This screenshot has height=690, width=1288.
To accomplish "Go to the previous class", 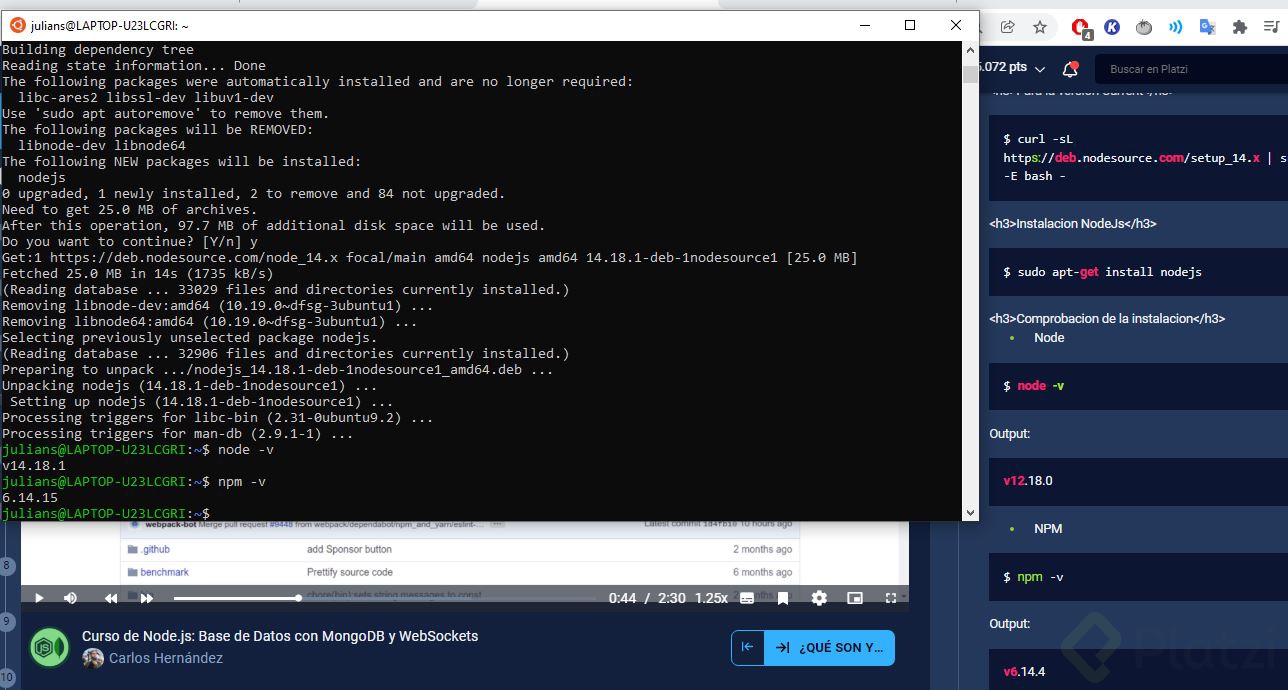I will coord(747,647).
